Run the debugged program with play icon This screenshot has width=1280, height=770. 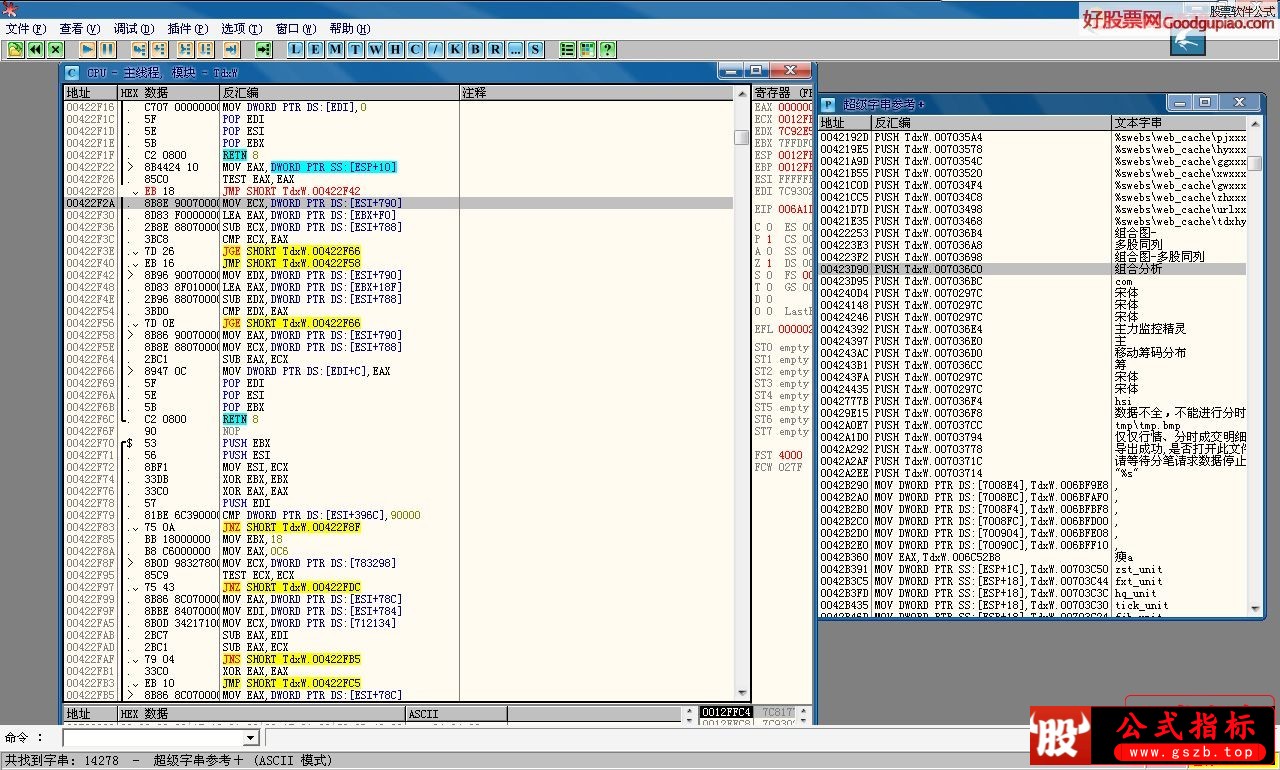pos(88,49)
